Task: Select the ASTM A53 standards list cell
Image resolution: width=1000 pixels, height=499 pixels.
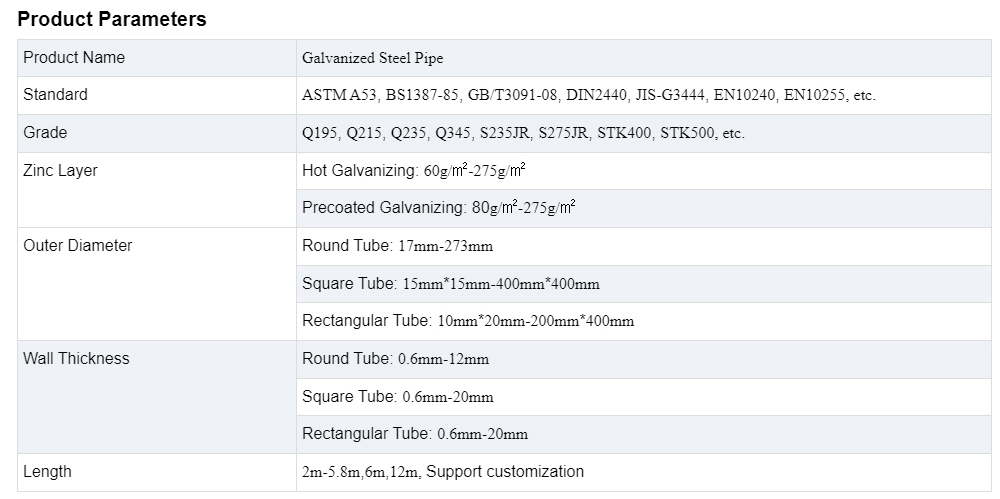Action: pos(588,96)
